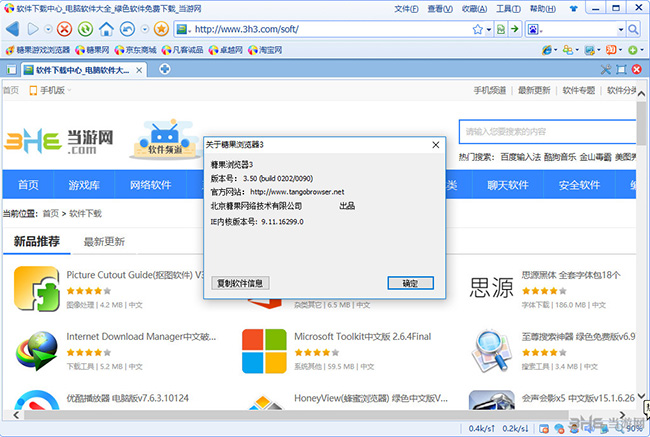
Task: Open the 收藏(A) menu
Action: click(x=474, y=9)
